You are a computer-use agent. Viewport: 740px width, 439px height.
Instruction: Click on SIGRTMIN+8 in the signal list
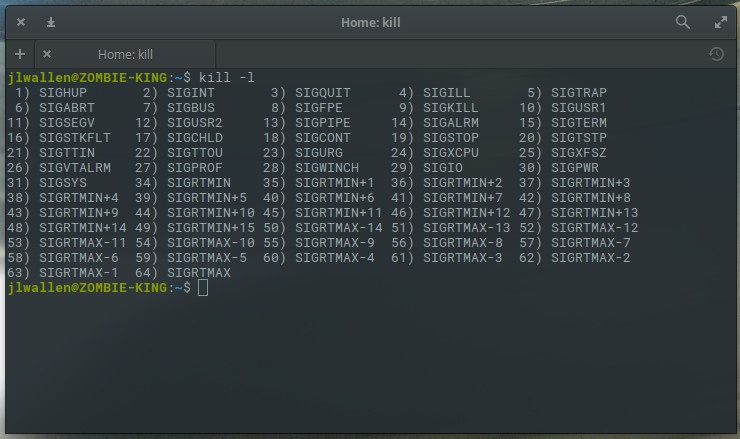(590, 198)
